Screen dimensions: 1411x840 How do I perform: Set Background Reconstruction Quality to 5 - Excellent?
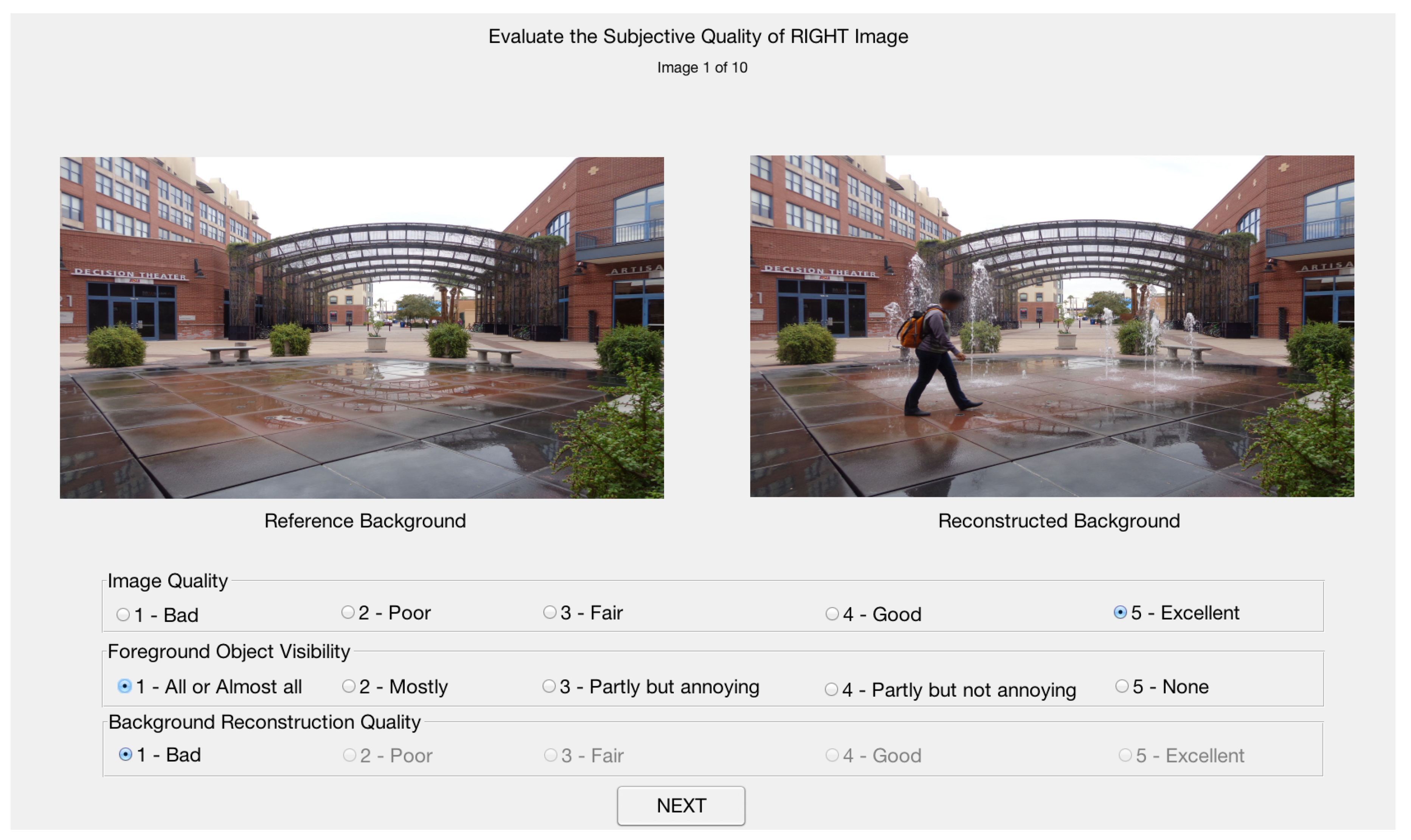(1125, 755)
